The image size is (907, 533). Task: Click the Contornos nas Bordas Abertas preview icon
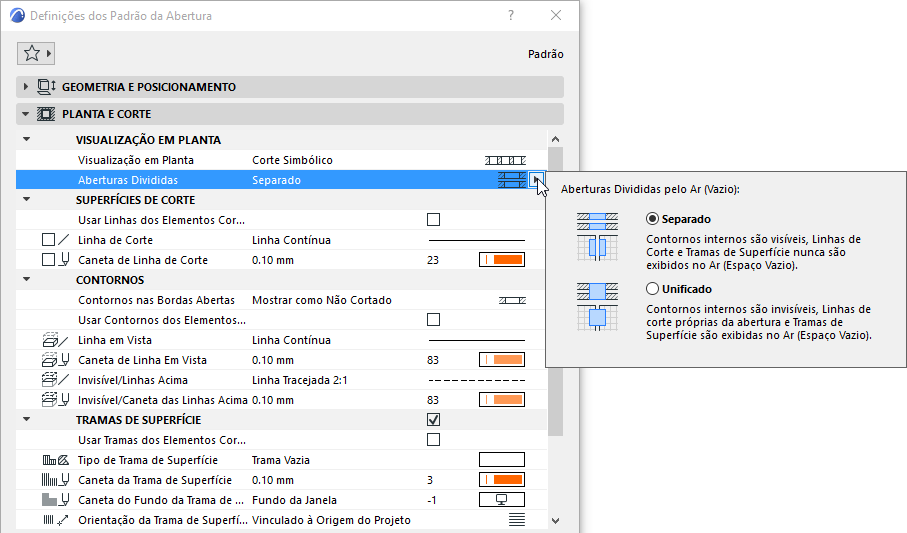click(512, 300)
